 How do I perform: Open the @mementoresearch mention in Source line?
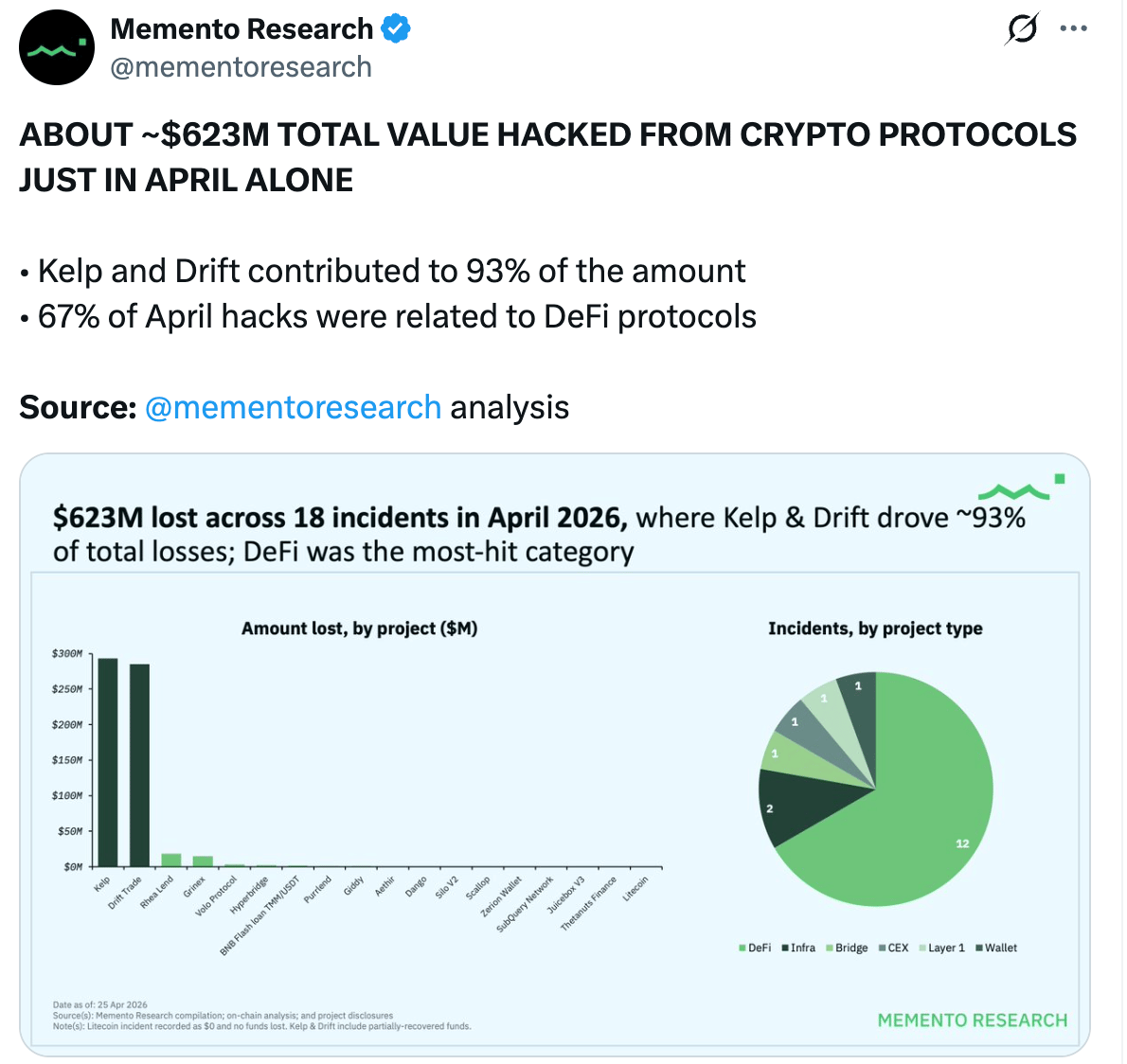(294, 407)
